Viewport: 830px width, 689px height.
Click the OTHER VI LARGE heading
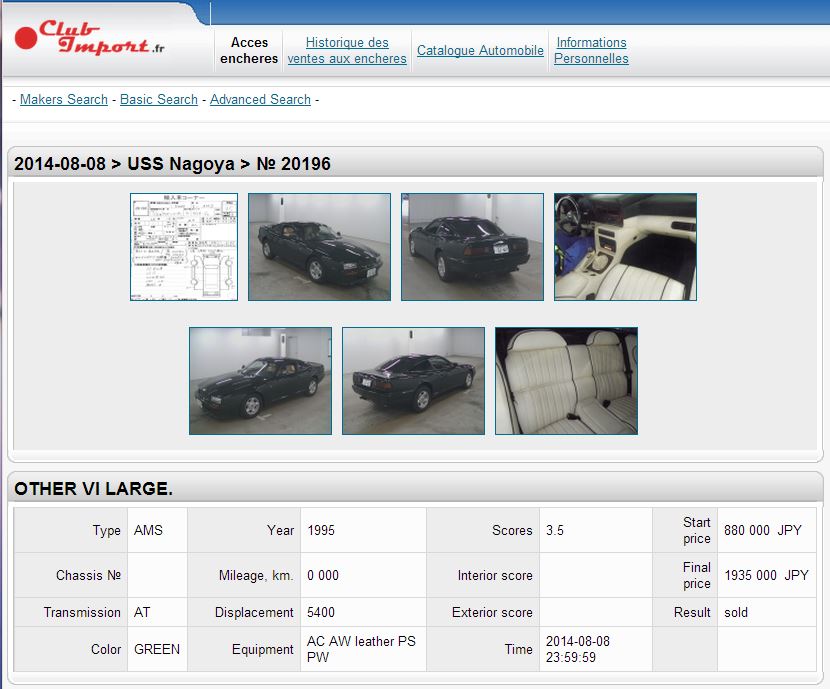pos(93,488)
